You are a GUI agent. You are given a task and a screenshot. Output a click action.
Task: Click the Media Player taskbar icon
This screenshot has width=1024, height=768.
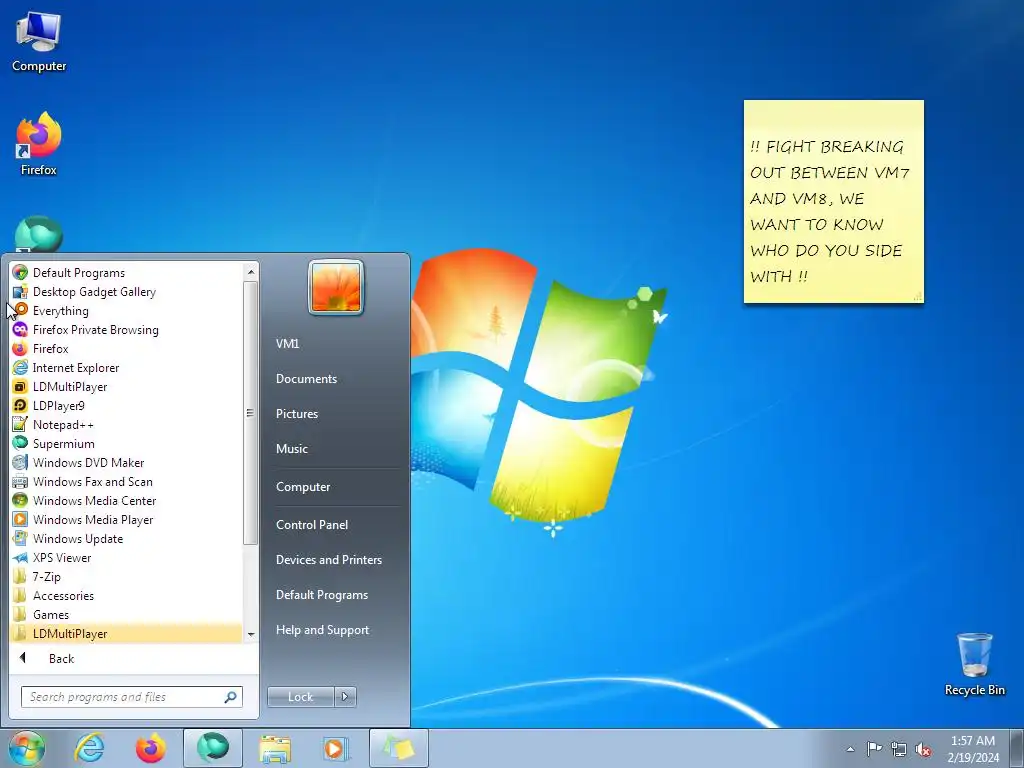(336, 748)
